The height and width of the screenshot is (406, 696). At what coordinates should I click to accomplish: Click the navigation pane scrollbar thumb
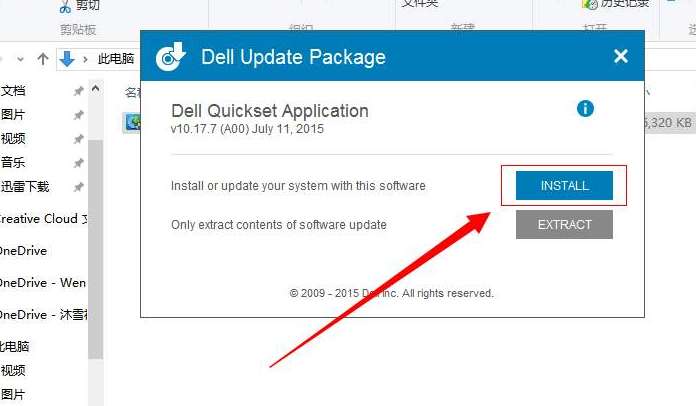[x=95, y=249]
